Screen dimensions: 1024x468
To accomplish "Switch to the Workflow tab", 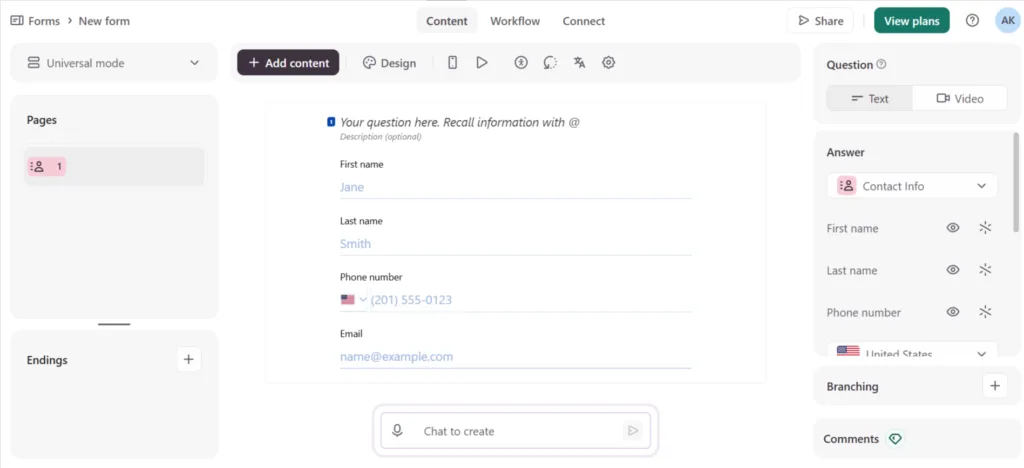I will (515, 21).
